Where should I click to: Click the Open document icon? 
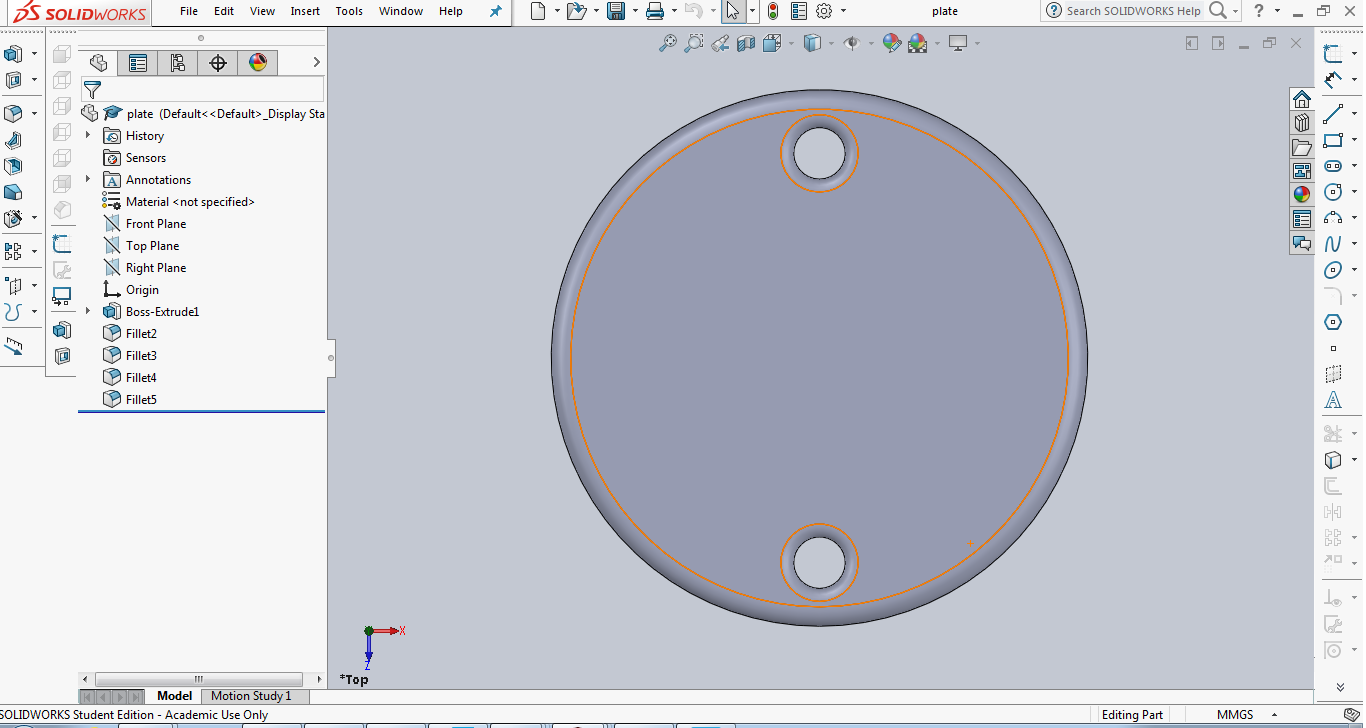click(575, 11)
